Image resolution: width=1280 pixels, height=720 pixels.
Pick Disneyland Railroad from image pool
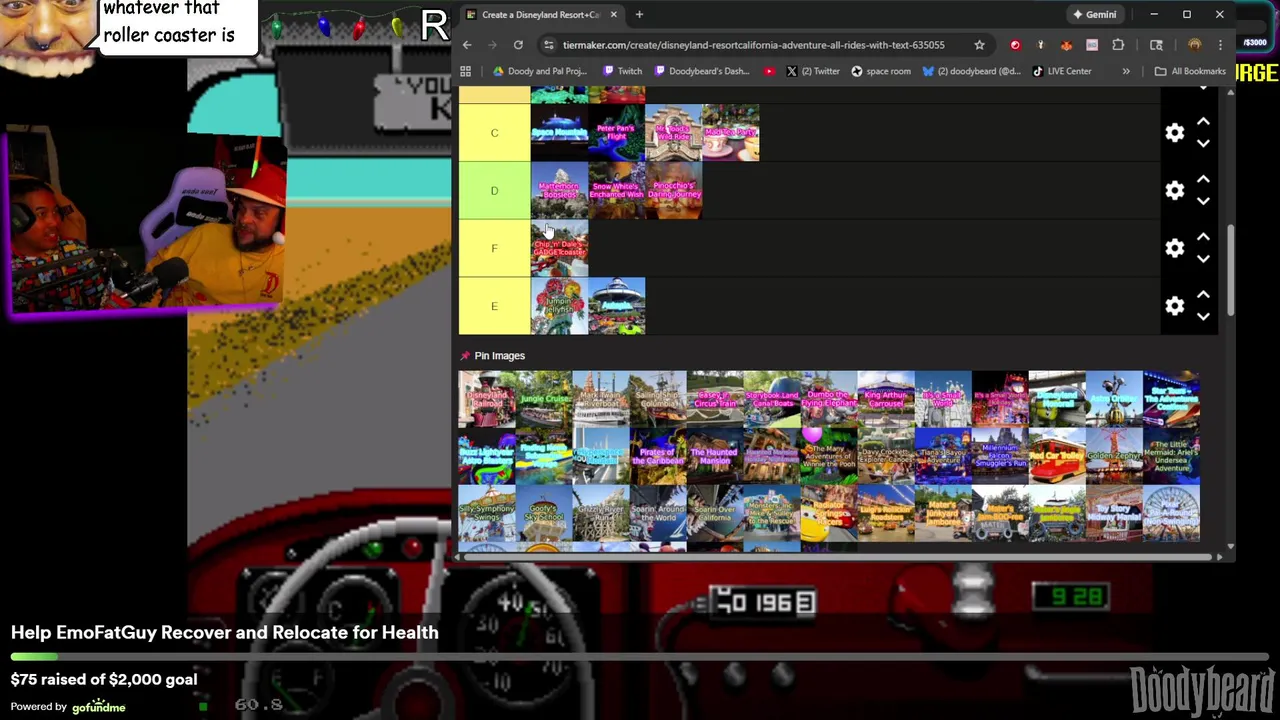487,399
